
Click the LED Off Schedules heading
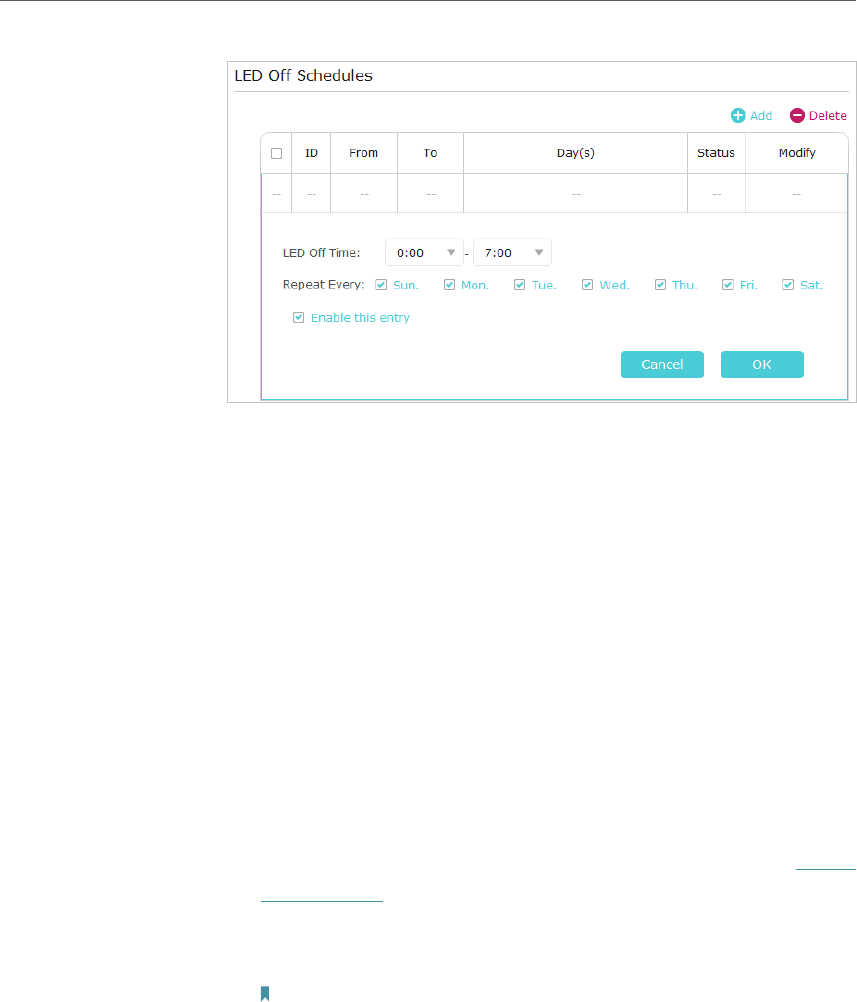(304, 75)
